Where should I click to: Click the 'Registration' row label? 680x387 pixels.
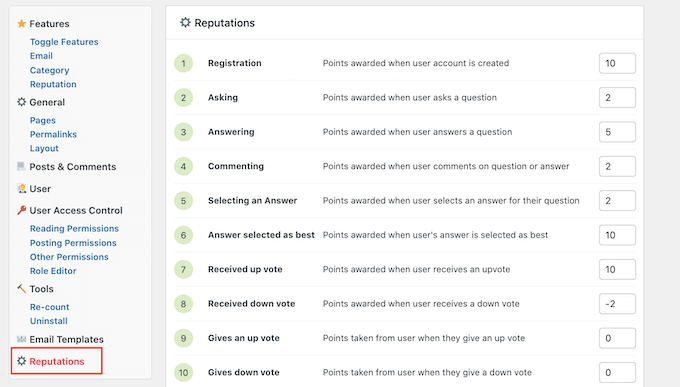click(x=235, y=63)
